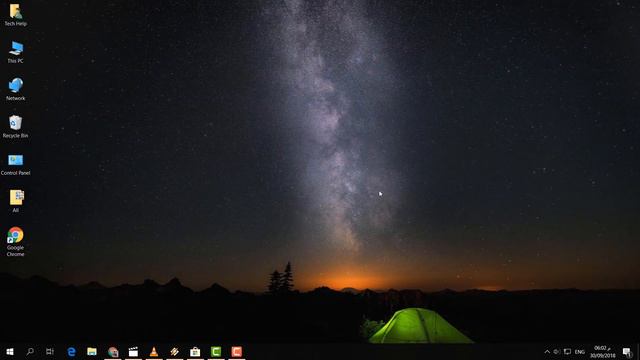The height and width of the screenshot is (360, 640).
Task: Open the volume control in tray
Action: [x=557, y=351]
